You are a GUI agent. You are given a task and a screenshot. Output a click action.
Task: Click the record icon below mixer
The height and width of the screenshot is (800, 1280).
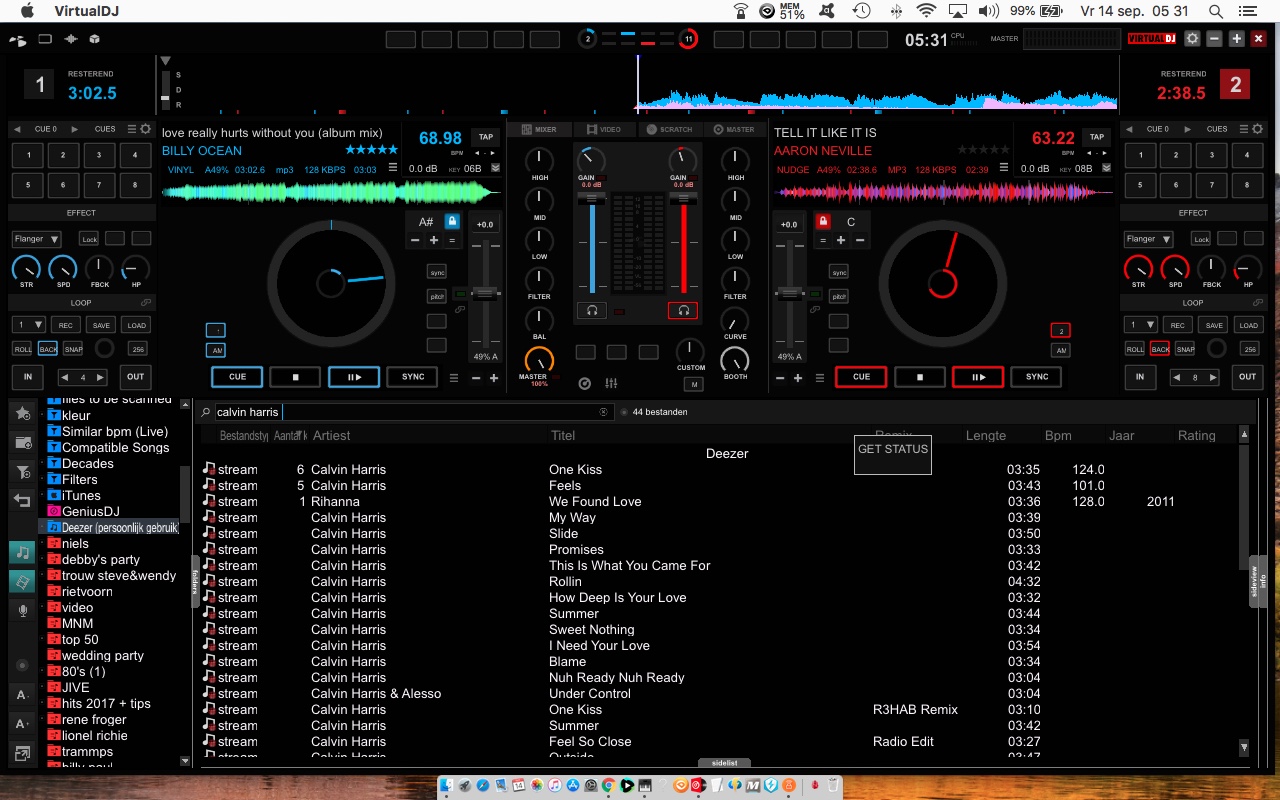585,384
